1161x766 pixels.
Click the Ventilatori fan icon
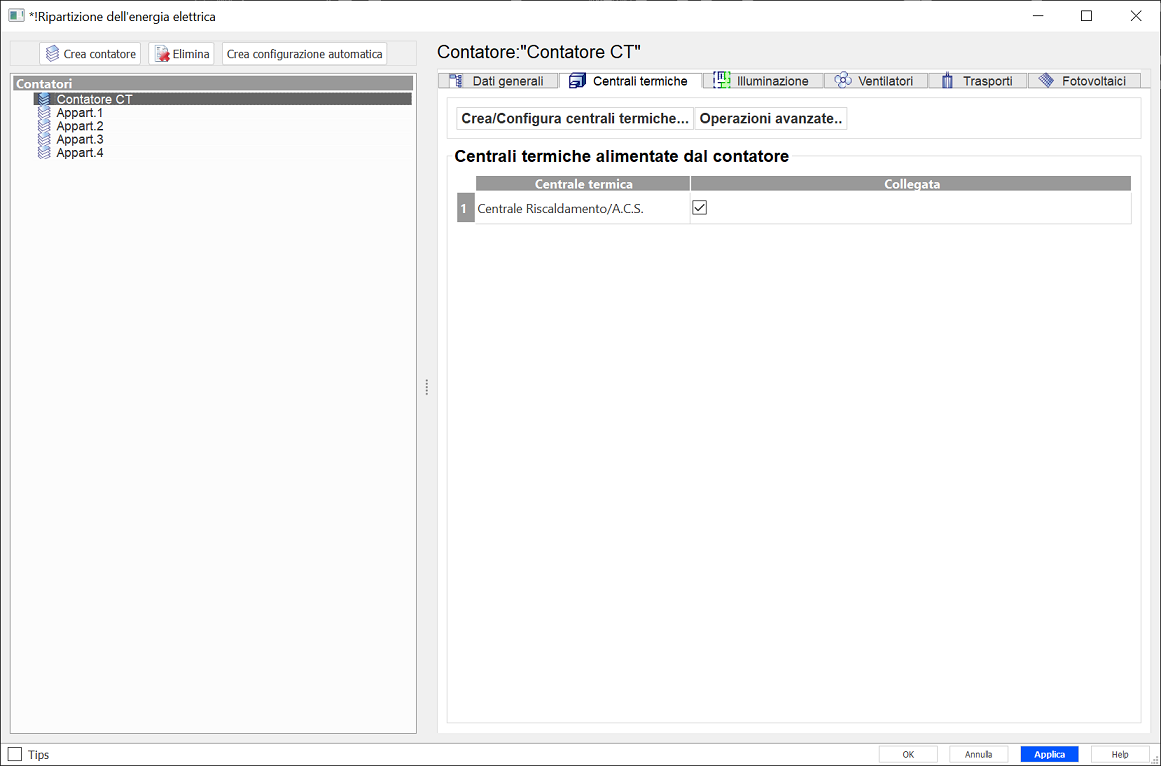842,81
